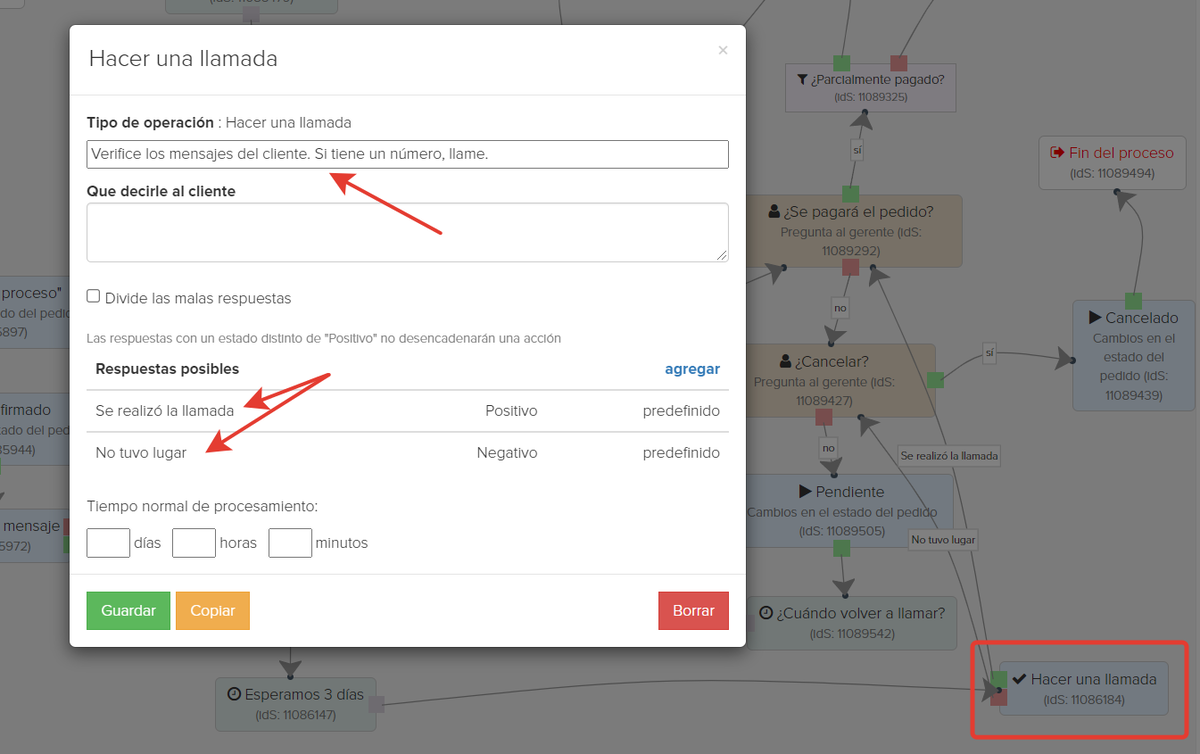Click red connector below ¿Se pagará el pedido? node
The height and width of the screenshot is (754, 1200).
point(851,267)
